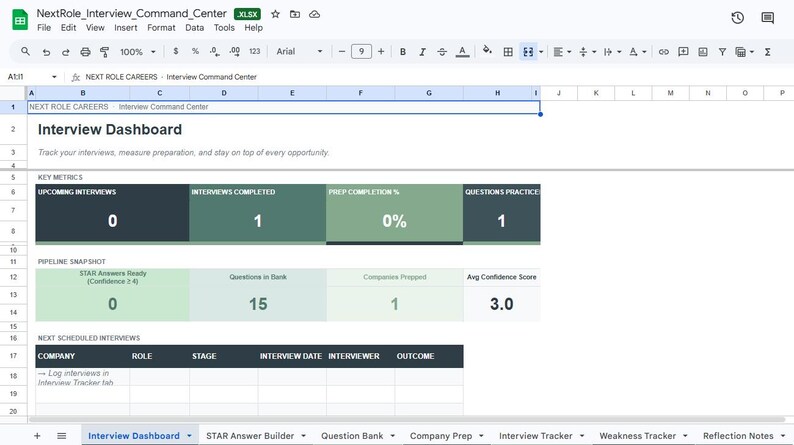Open the Edit menu
Screen dimensions: 794x445
68,28
